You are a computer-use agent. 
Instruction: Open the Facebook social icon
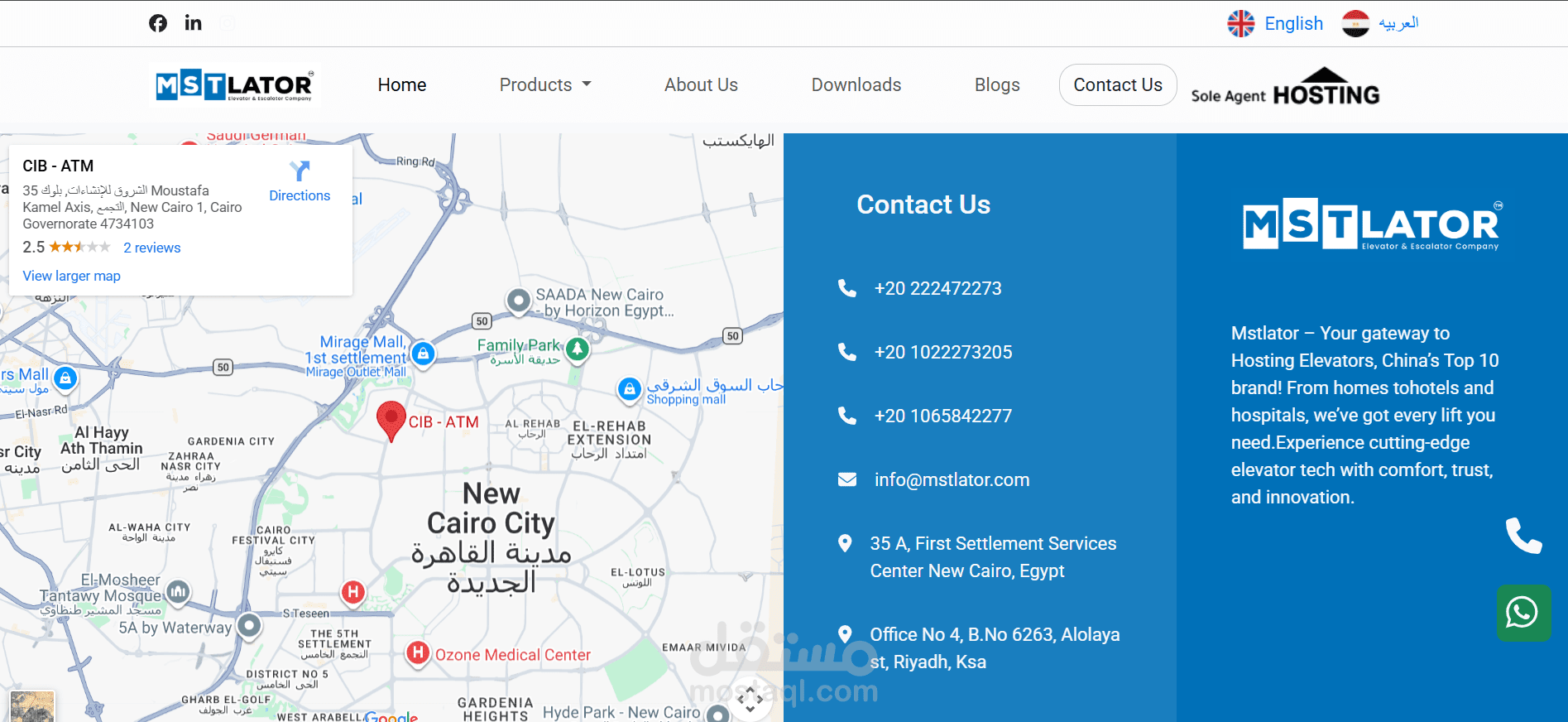click(158, 23)
